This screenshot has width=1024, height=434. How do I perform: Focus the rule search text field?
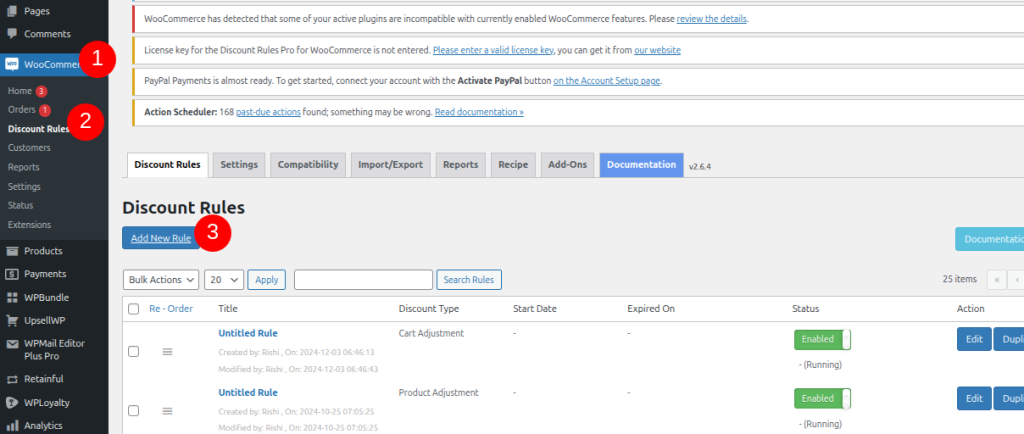point(363,279)
